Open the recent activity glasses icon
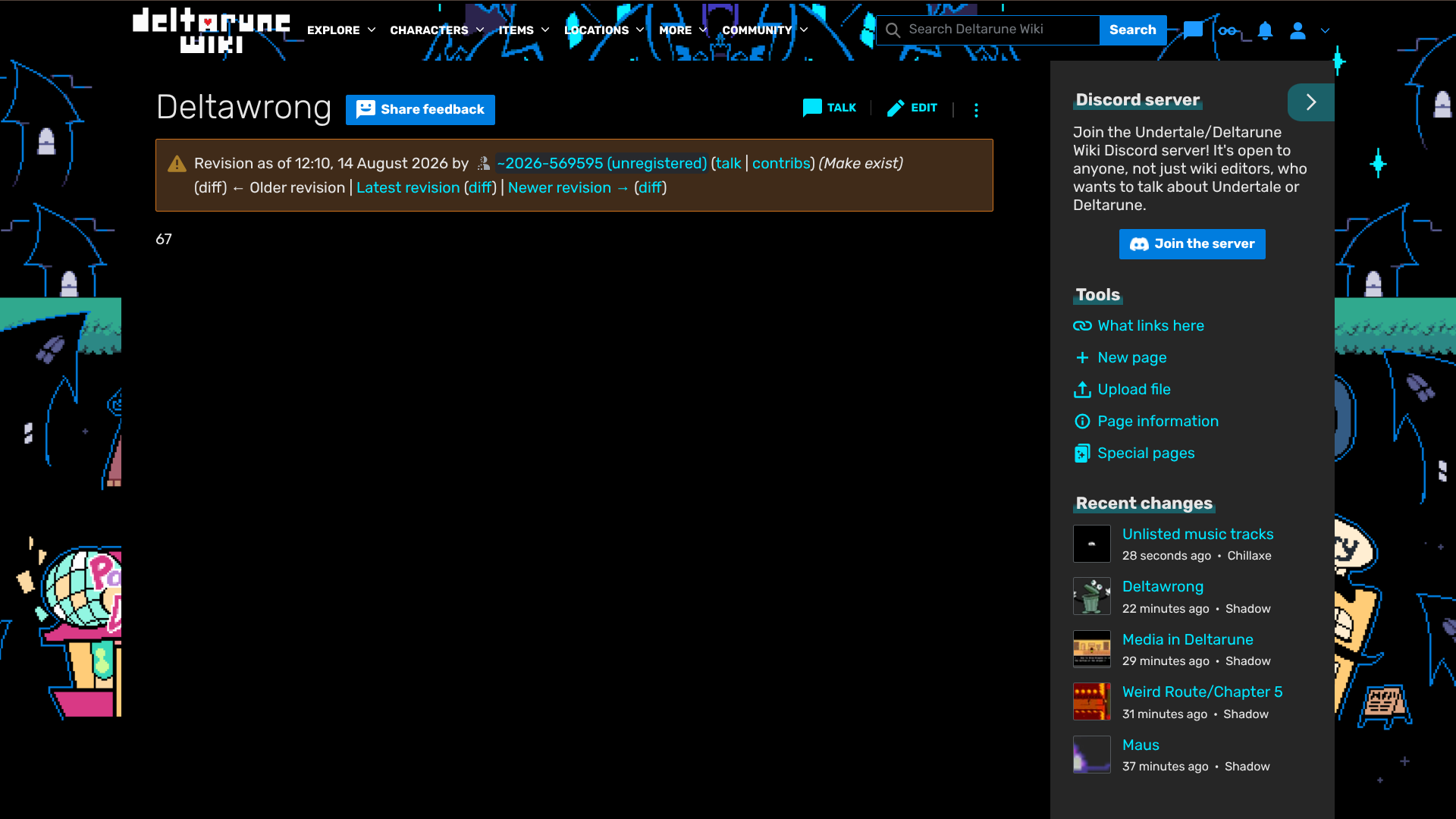Image resolution: width=1456 pixels, height=819 pixels. coord(1228,31)
